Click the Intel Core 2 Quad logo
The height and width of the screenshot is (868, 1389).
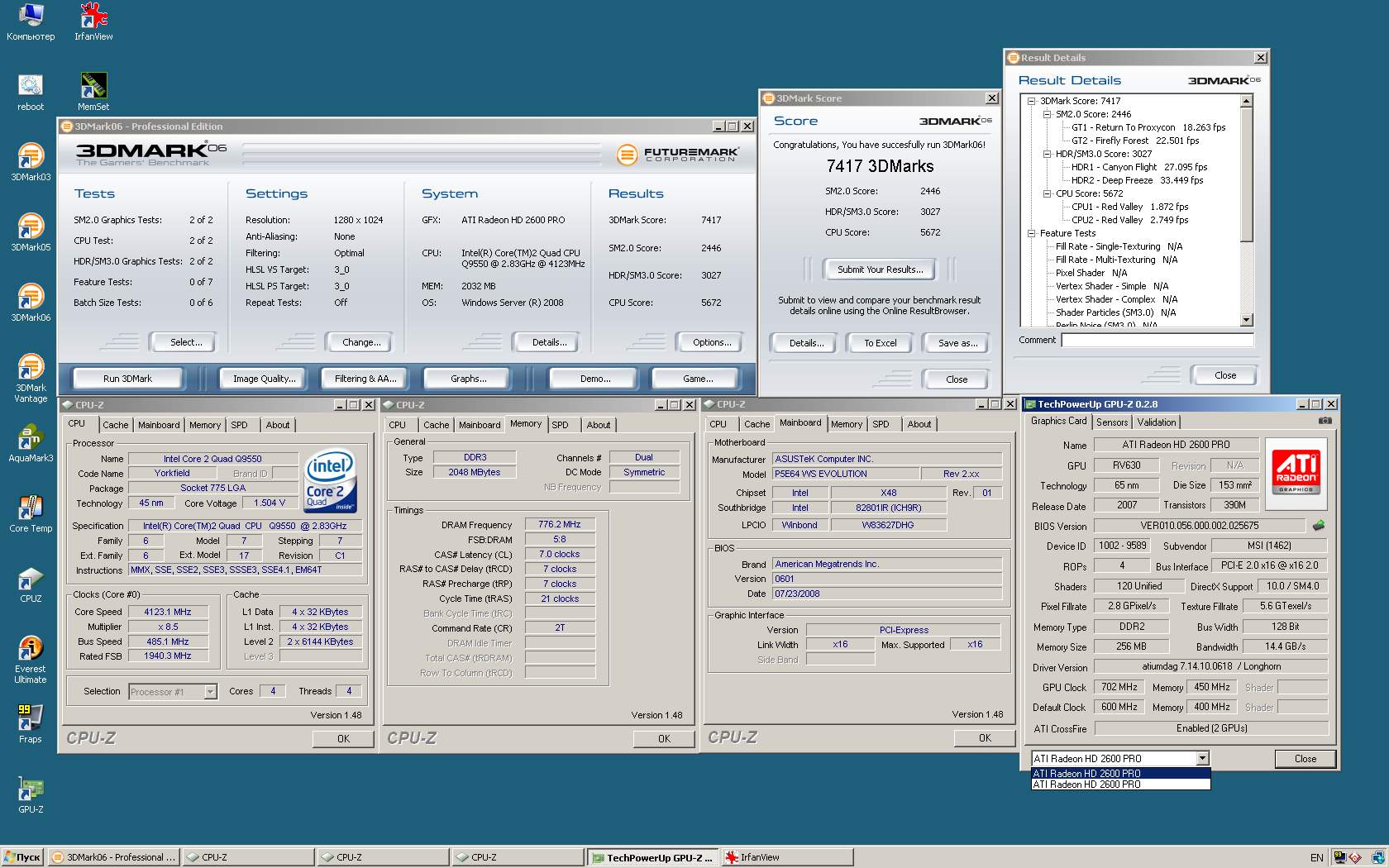(330, 482)
